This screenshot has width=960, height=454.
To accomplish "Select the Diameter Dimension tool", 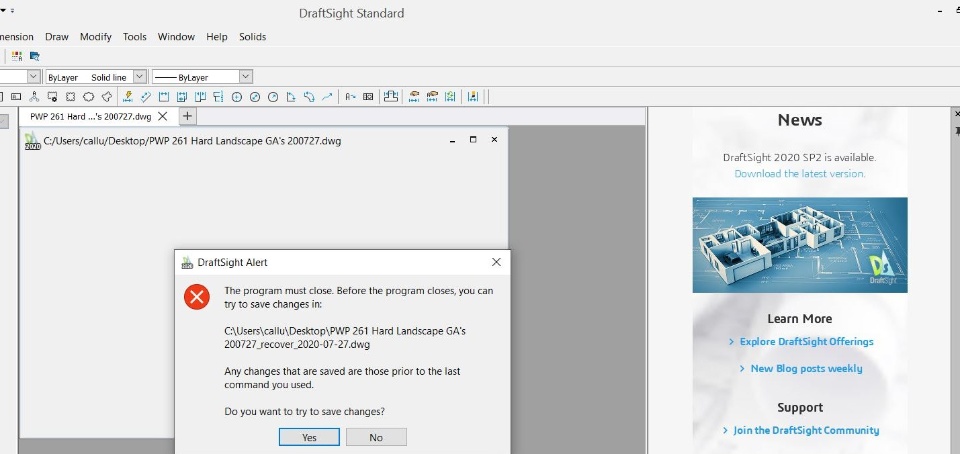I will click(x=255, y=97).
